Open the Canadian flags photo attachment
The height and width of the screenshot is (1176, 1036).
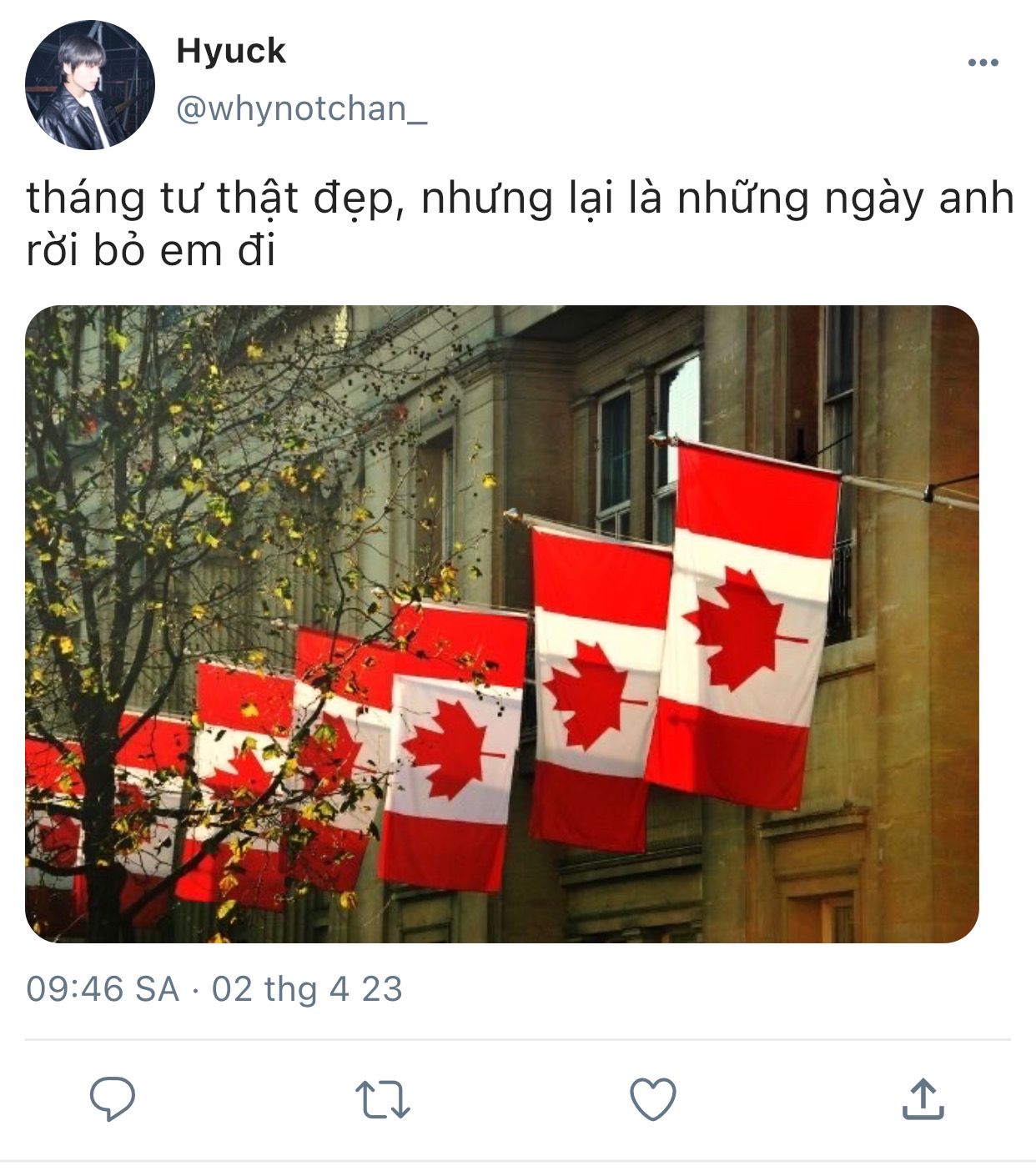point(502,624)
